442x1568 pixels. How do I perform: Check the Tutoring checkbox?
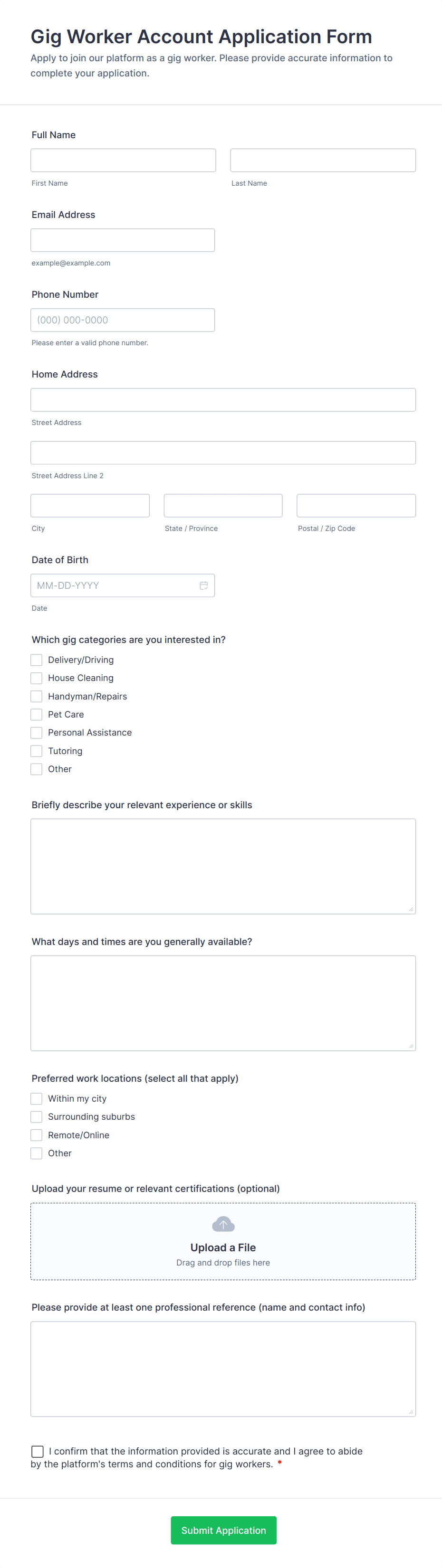[x=37, y=751]
